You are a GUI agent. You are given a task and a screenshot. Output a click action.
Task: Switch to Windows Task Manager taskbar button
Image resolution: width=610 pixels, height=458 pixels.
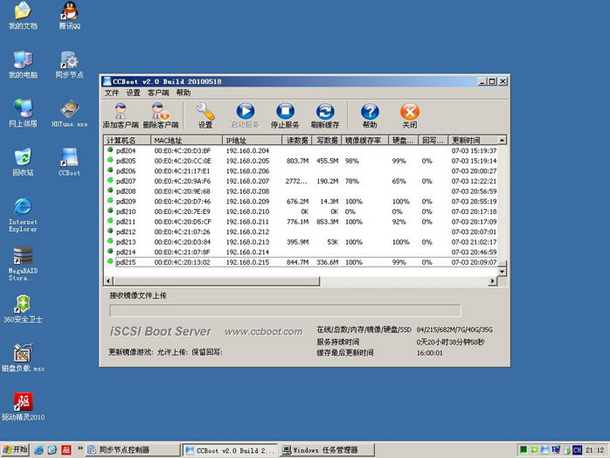tap(327, 450)
